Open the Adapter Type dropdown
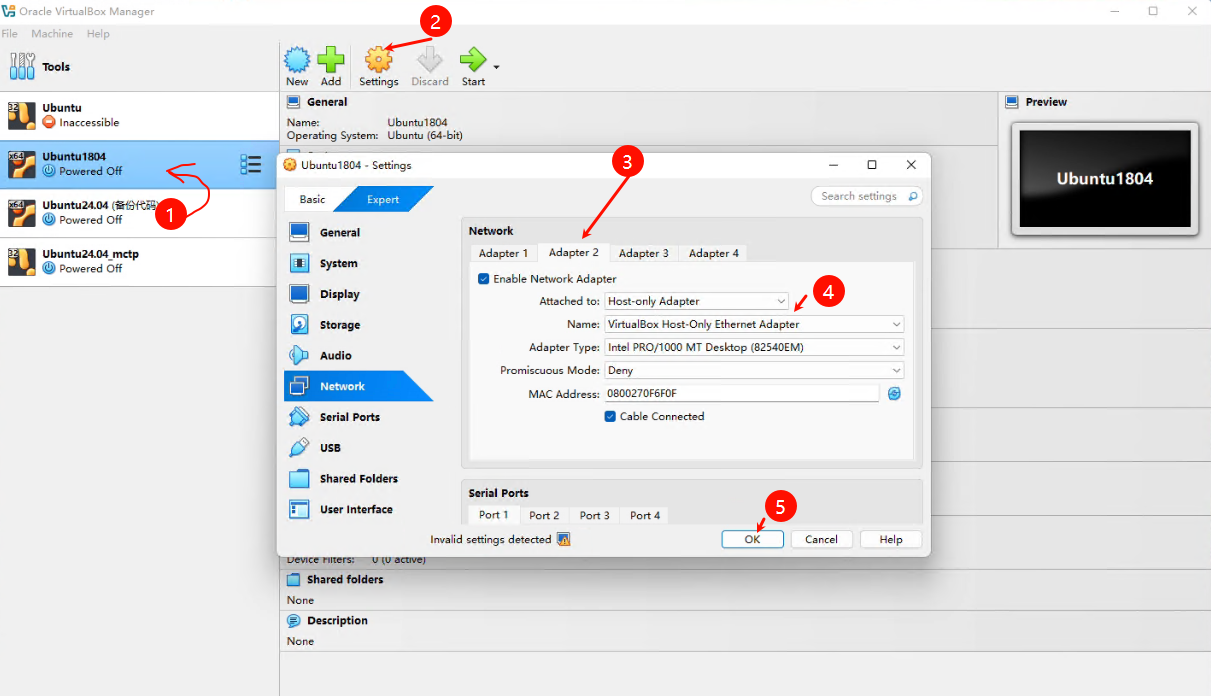This screenshot has height=696, width=1211. [754, 347]
